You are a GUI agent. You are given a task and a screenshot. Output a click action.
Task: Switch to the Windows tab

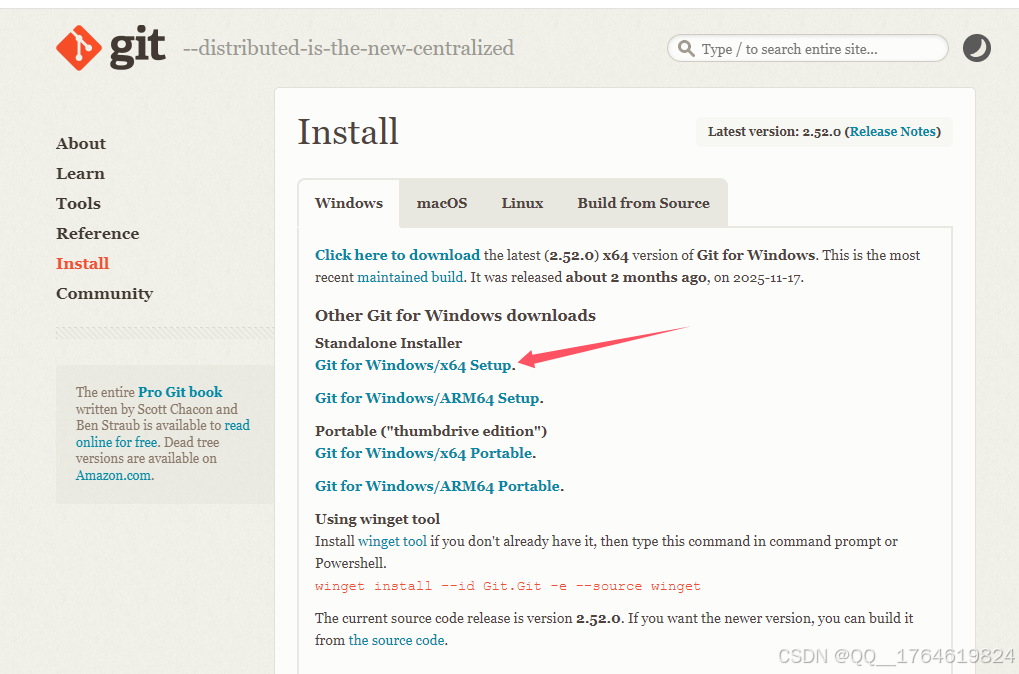click(349, 203)
